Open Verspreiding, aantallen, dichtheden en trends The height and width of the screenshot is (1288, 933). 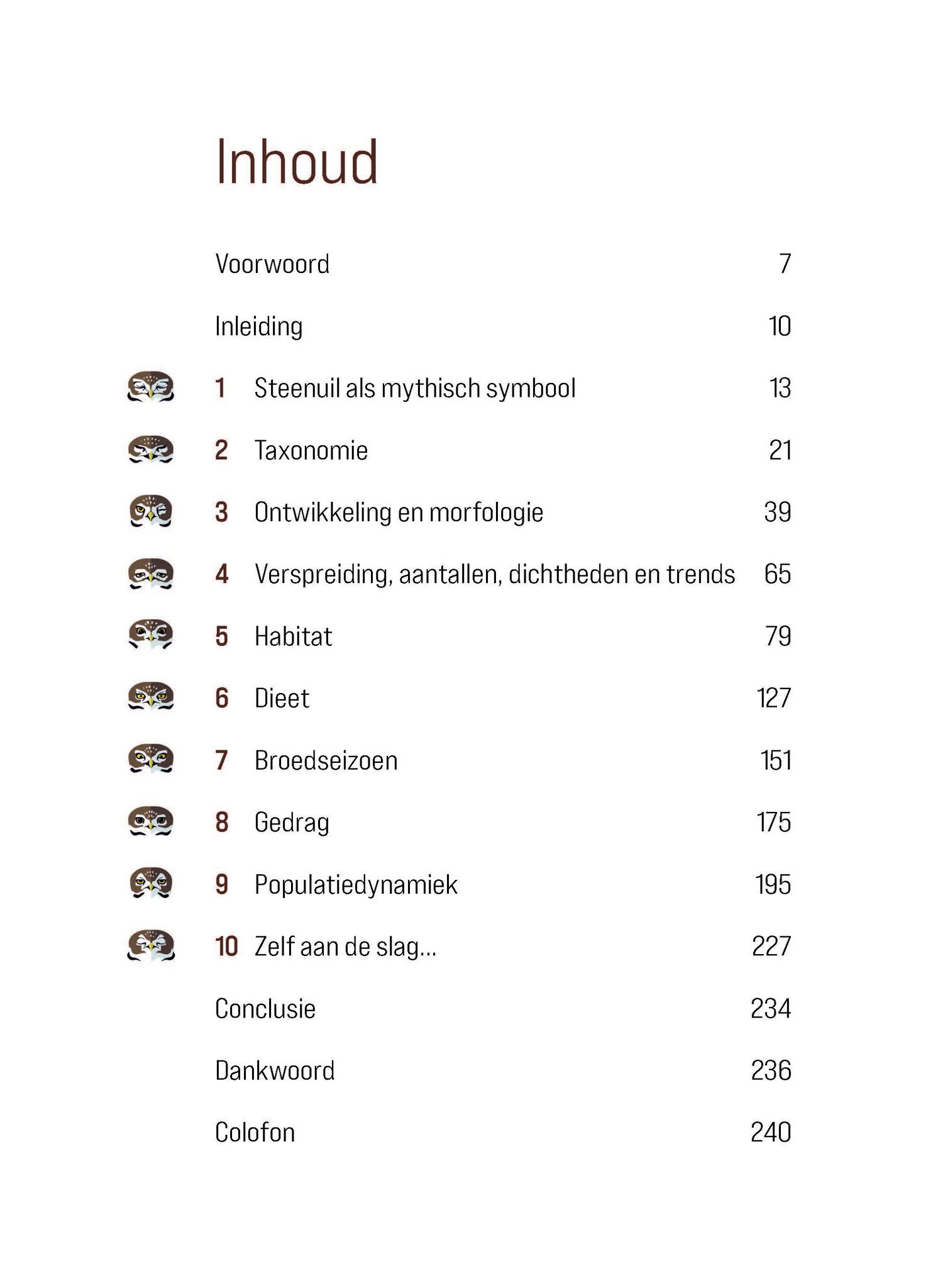(x=495, y=574)
